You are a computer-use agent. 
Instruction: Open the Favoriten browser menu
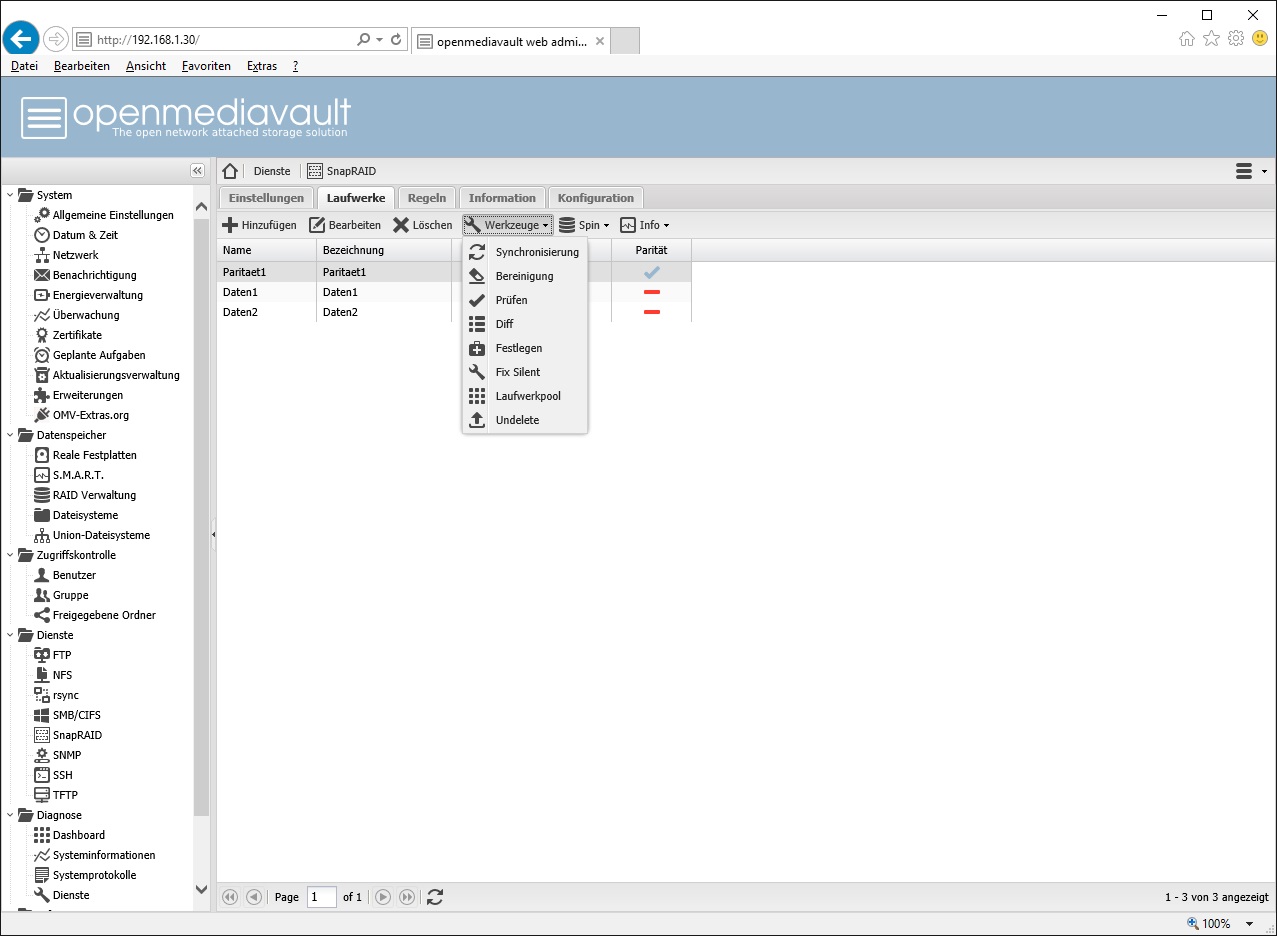pos(206,66)
